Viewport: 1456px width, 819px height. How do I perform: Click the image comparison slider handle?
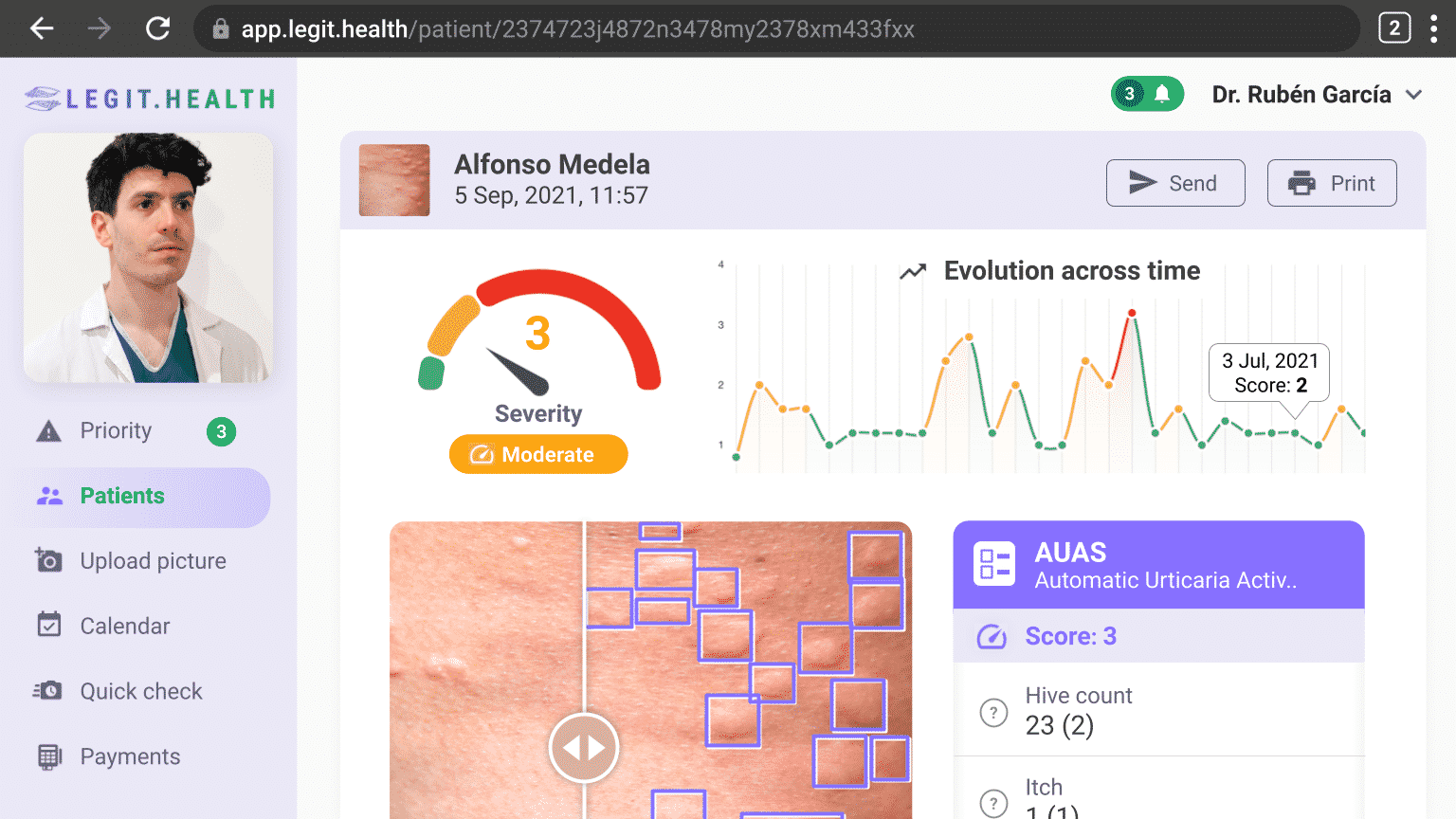[x=584, y=748]
